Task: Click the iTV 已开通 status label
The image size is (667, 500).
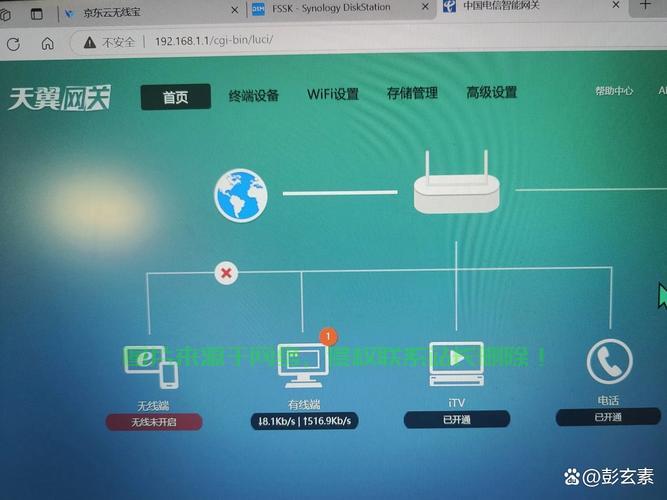Action: [x=457, y=420]
